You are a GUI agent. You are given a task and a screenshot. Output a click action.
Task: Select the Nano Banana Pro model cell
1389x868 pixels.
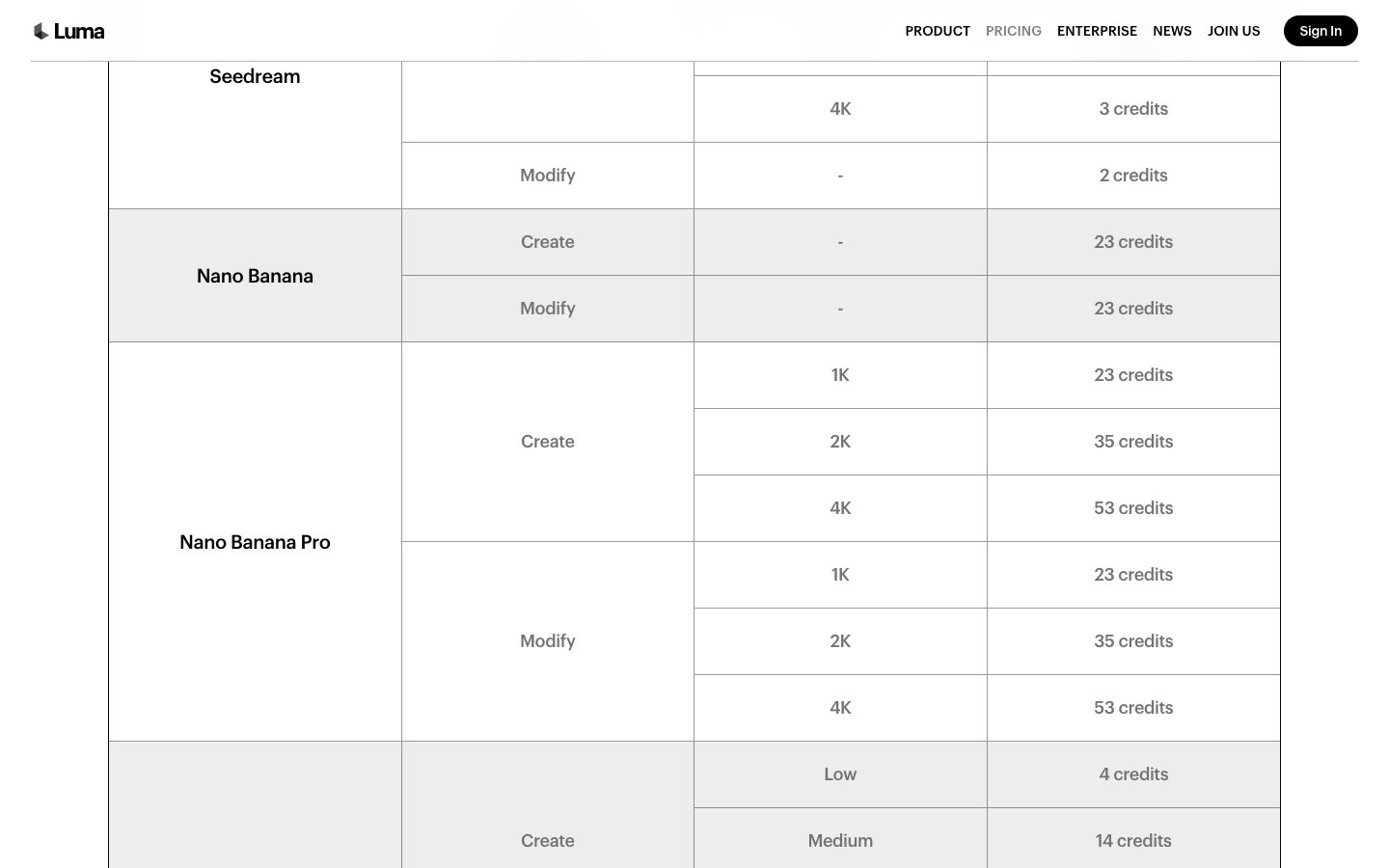pyautogui.click(x=255, y=542)
